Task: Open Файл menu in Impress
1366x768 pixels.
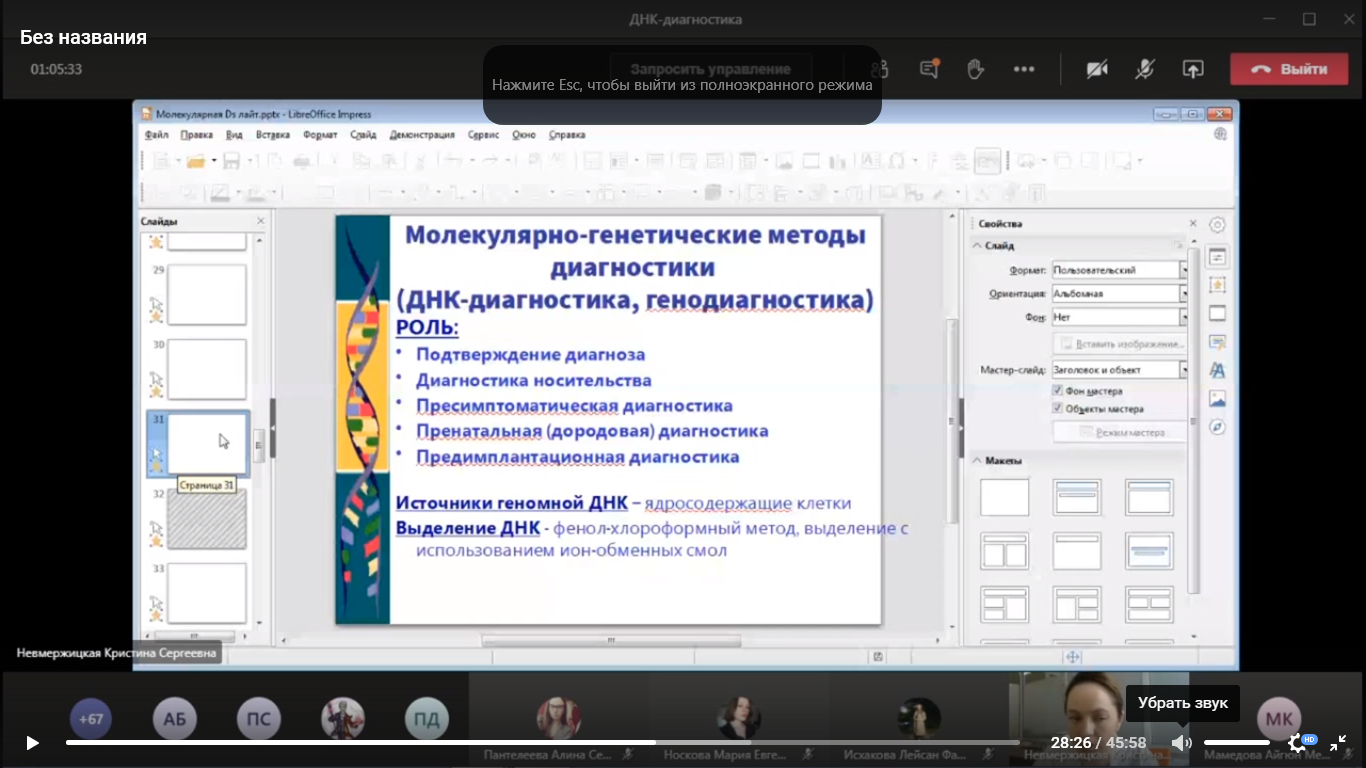Action: 156,134
